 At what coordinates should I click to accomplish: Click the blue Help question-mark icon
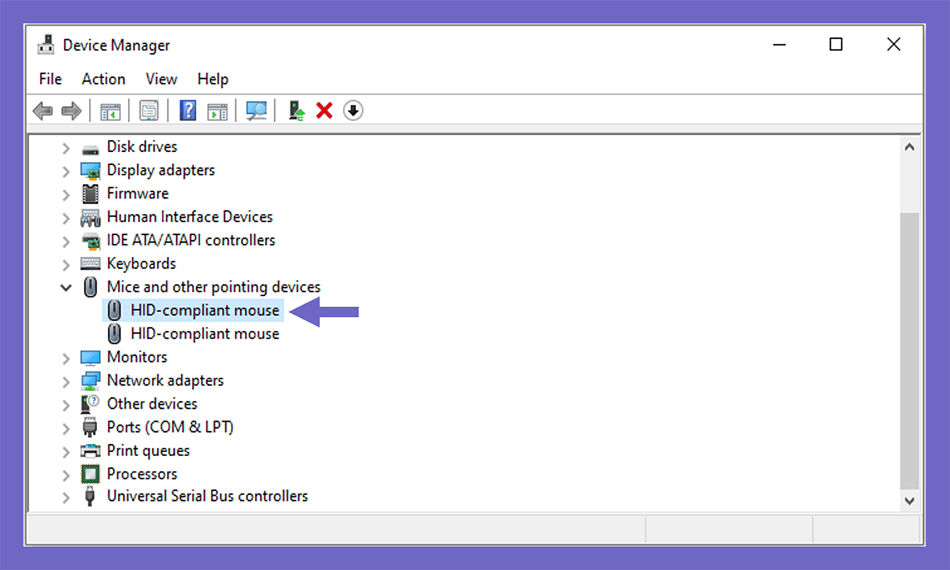188,110
